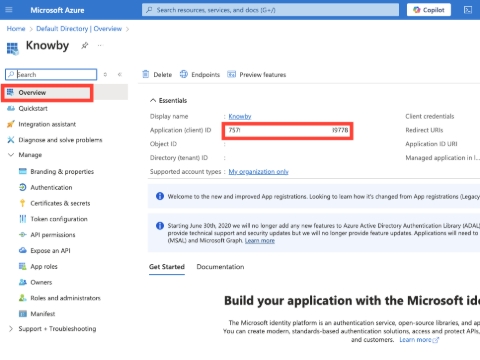
Task: Open the Owners page
Action: tap(41, 282)
